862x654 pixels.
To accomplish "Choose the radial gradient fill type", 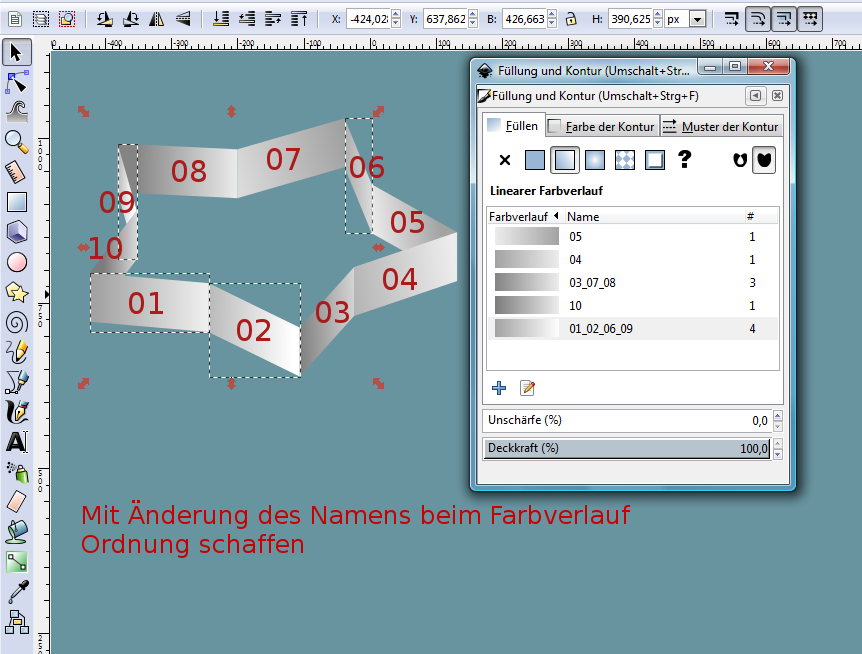I will [595, 159].
